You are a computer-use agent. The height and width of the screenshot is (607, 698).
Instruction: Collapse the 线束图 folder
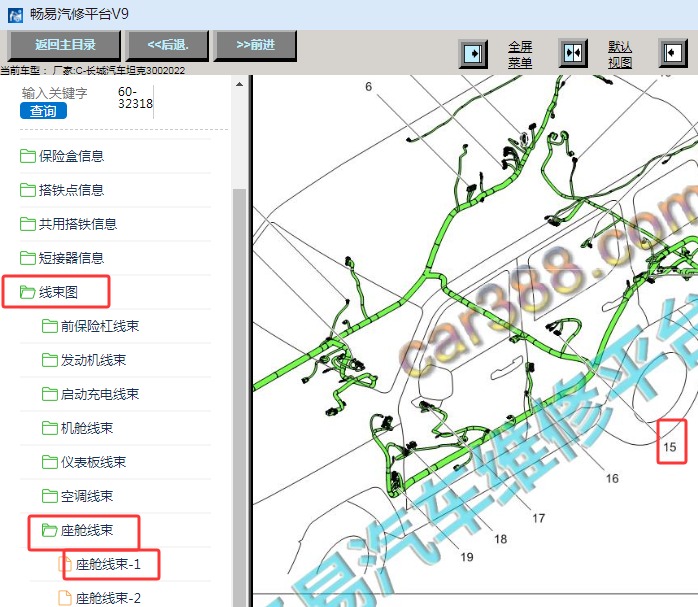click(x=58, y=292)
